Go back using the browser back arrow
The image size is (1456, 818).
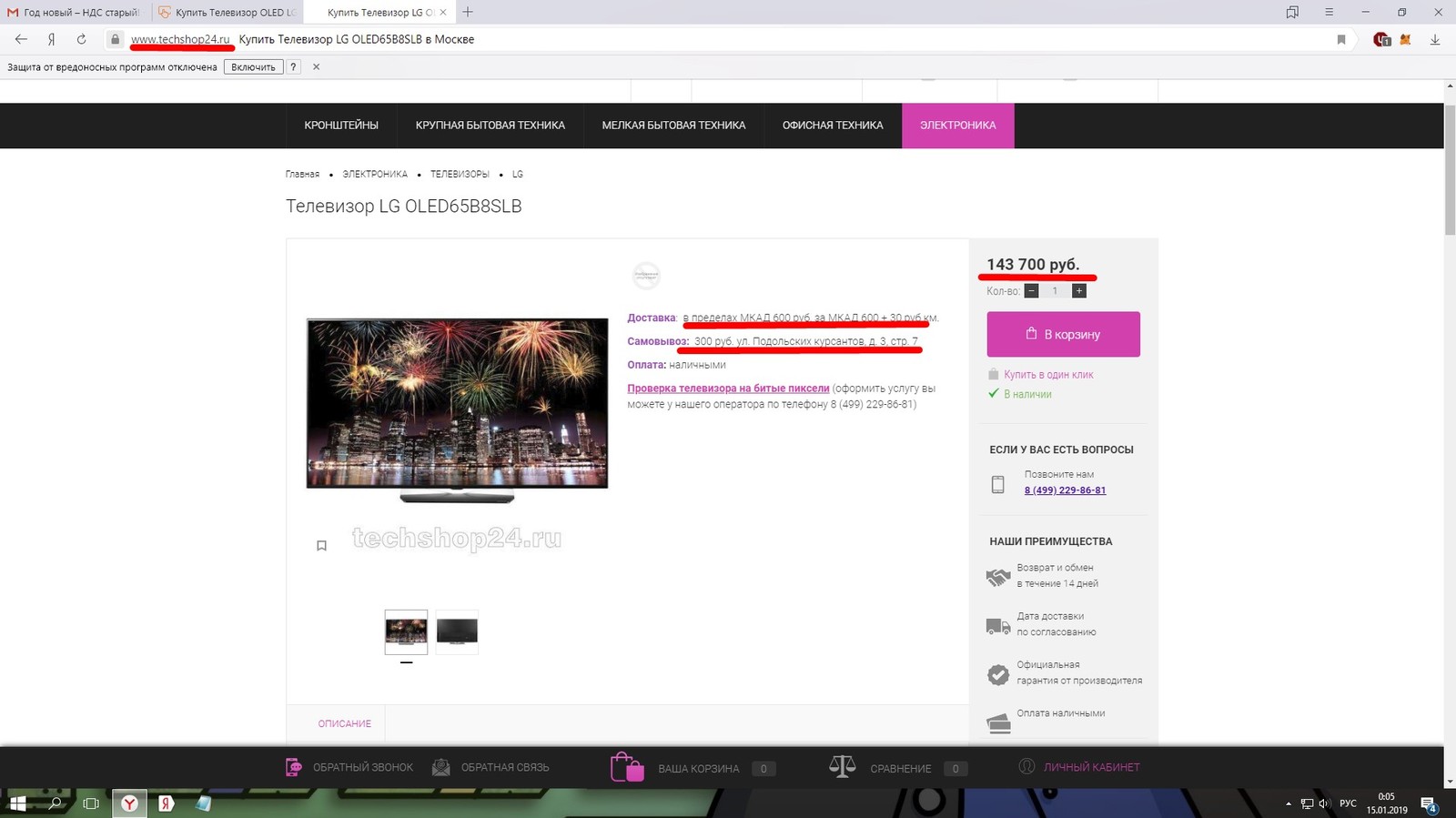click(x=21, y=39)
